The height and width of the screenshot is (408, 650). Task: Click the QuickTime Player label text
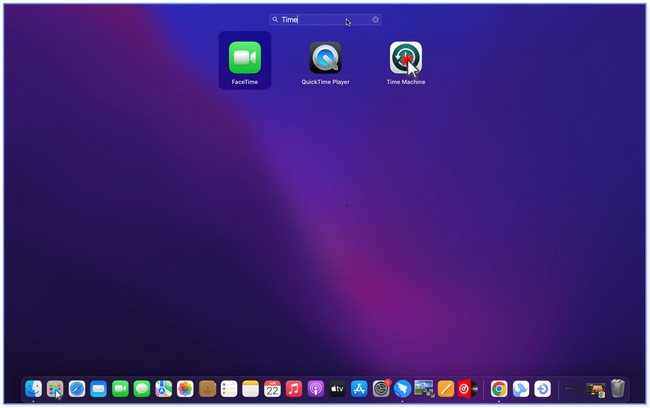[325, 82]
